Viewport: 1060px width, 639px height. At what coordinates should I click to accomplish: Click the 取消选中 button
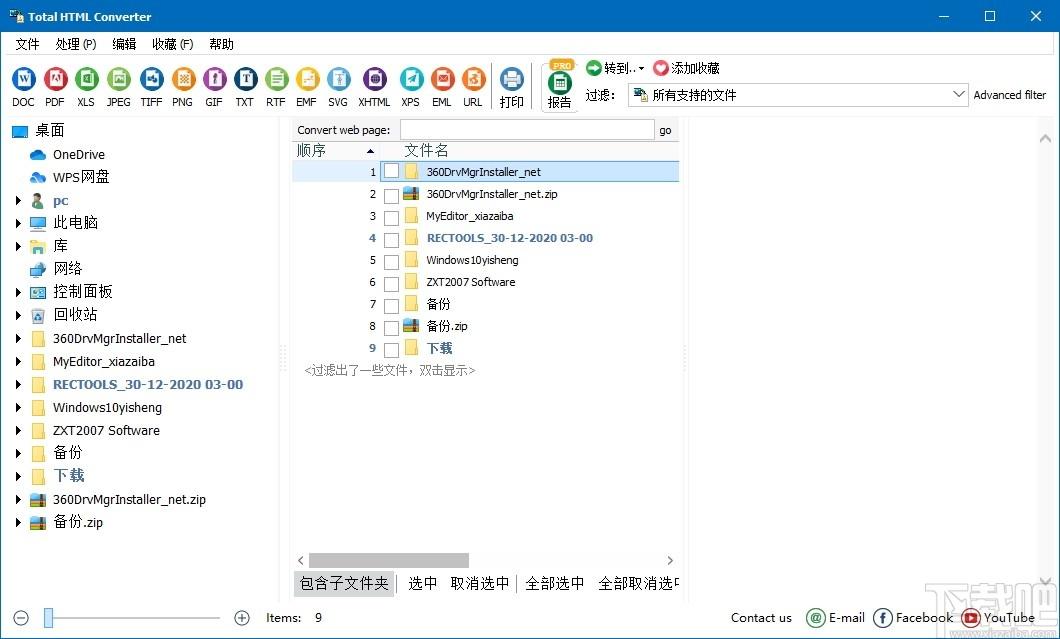[x=480, y=583]
